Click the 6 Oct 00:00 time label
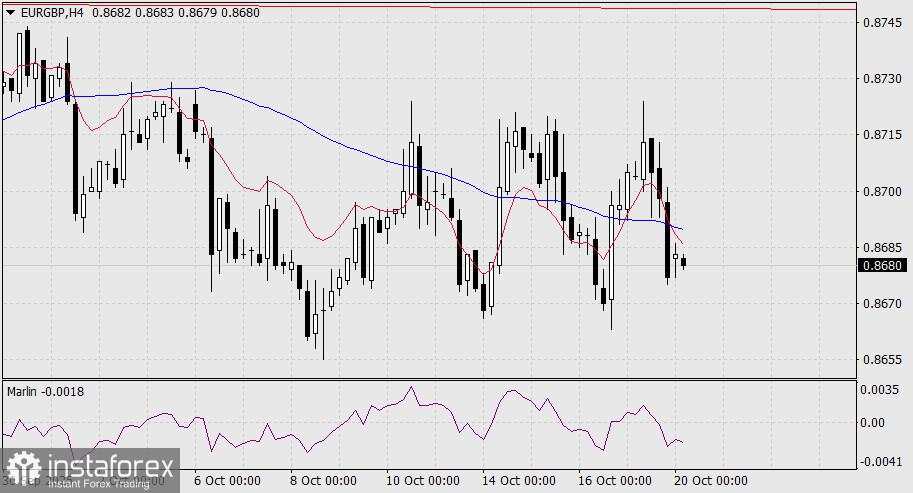 point(228,481)
